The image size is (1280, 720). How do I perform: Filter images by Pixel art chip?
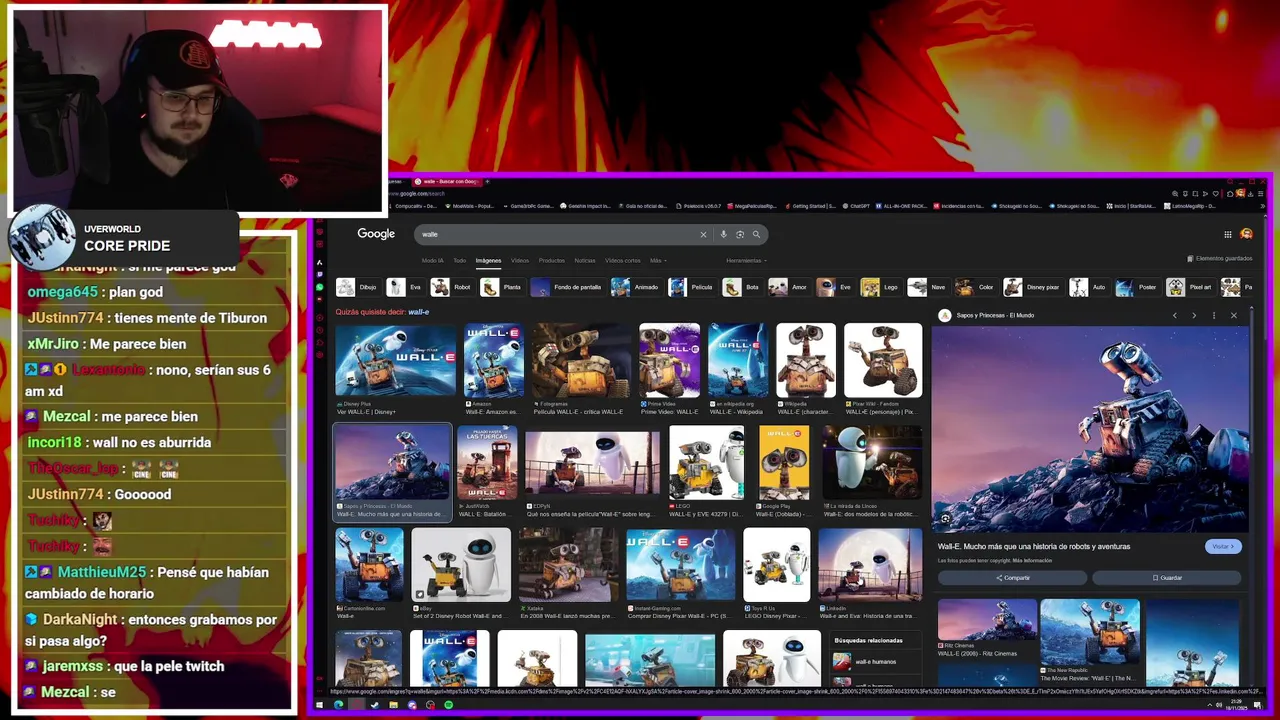click(x=1189, y=287)
